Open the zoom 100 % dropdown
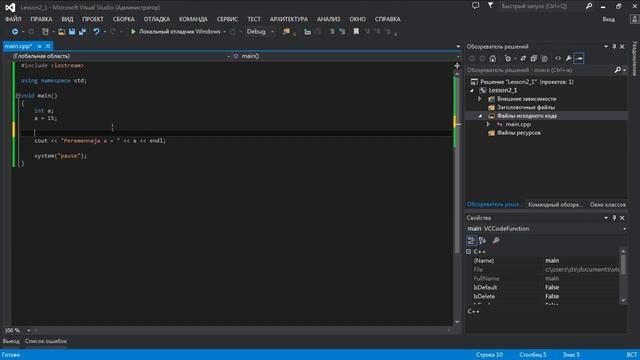The image size is (640, 360). pos(28,330)
